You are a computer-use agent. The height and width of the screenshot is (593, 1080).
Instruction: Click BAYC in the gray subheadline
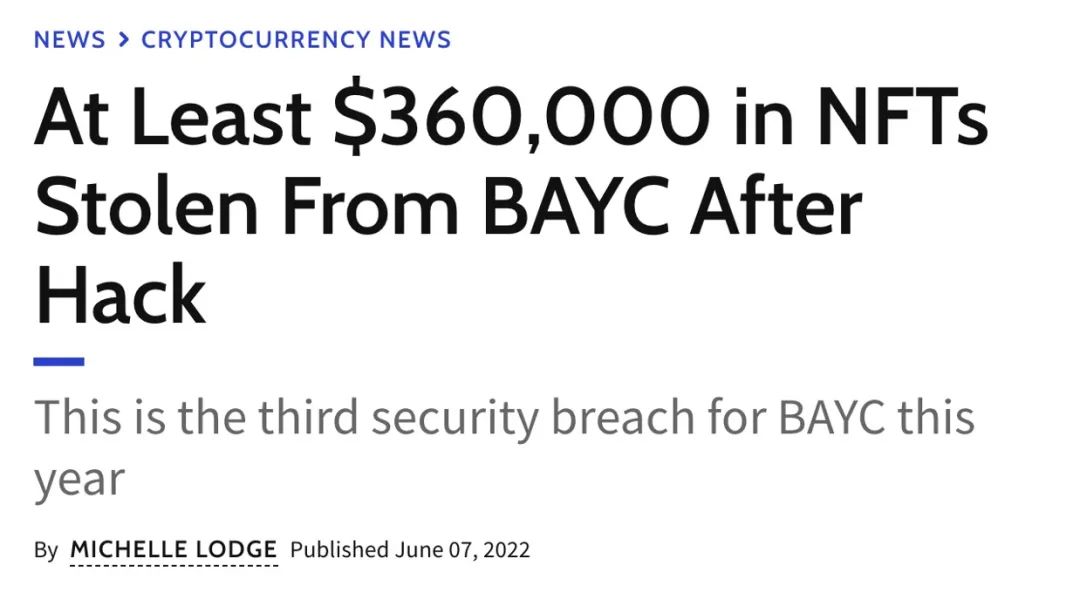[831, 418]
